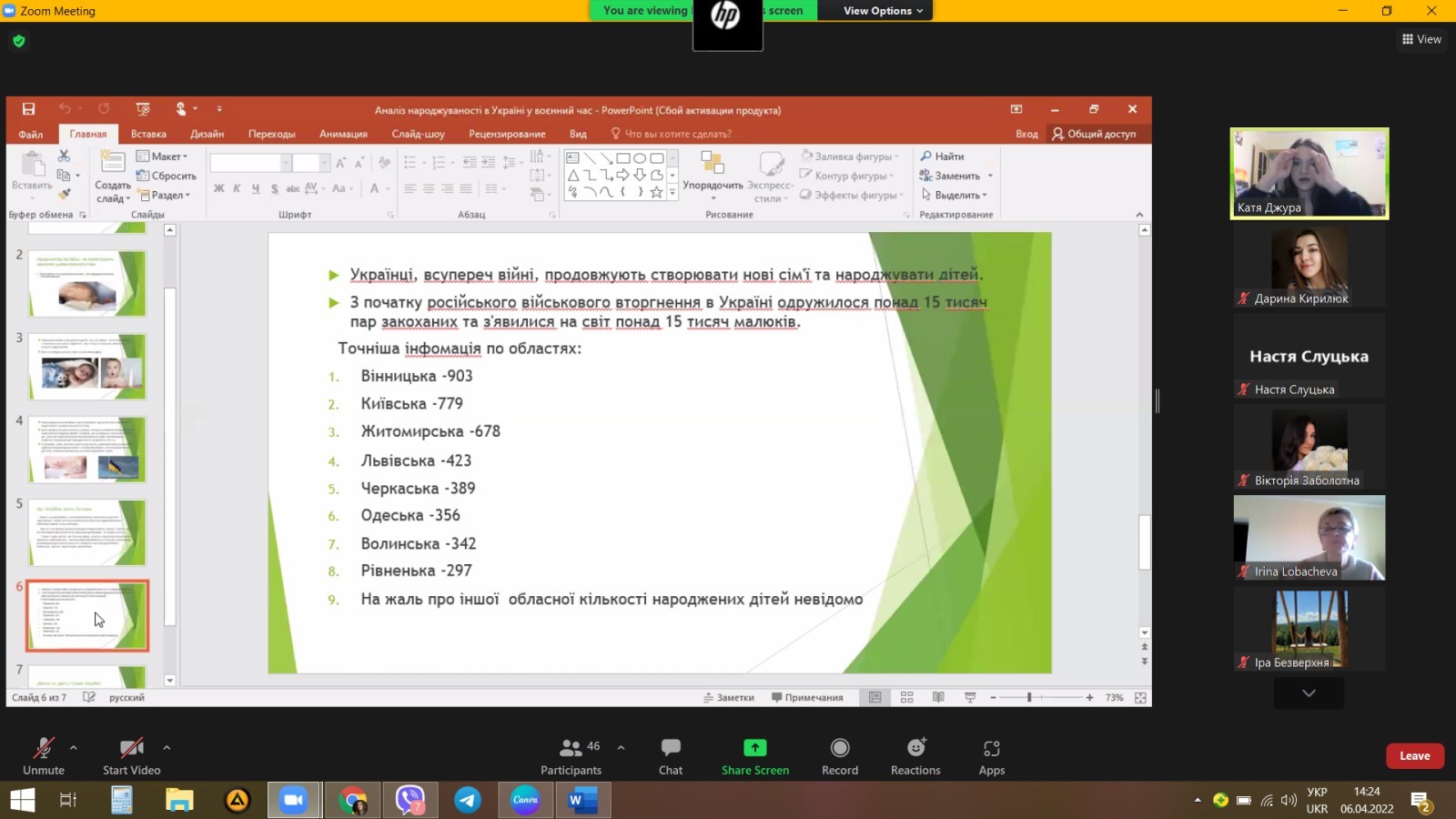The width and height of the screenshot is (1456, 819).
Task: Leave the Zoom meeting
Action: 1414,756
